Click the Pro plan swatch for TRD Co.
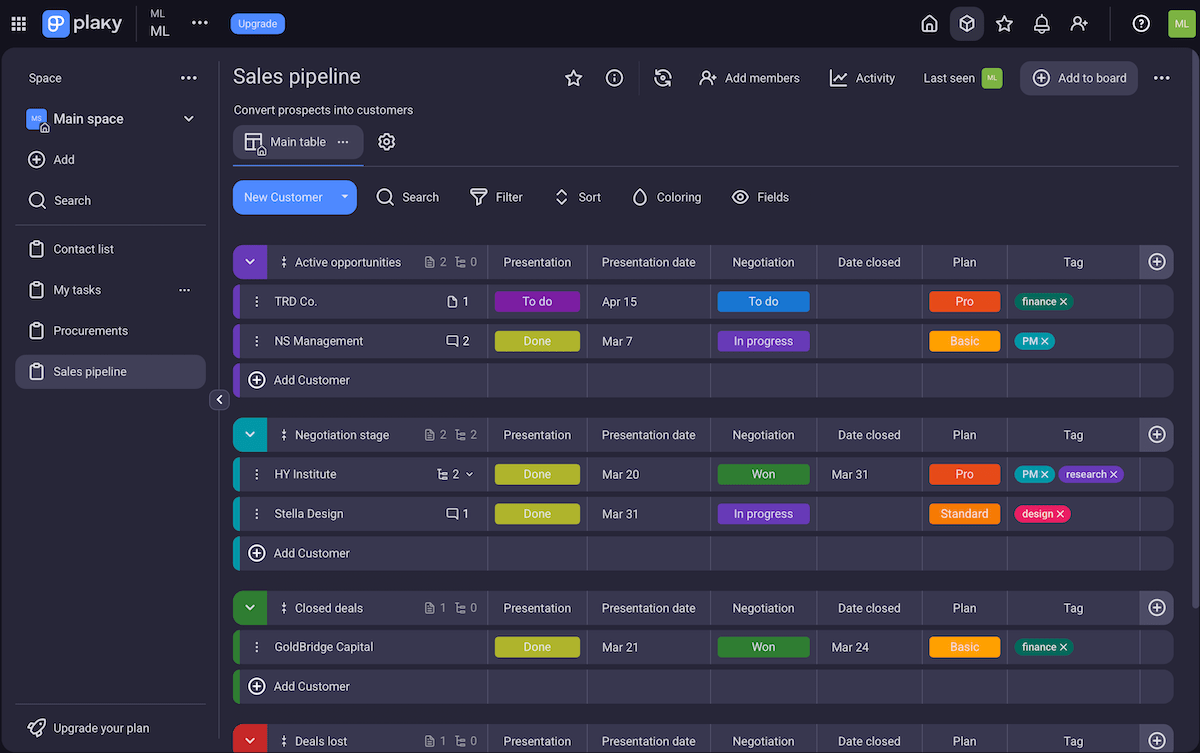The width and height of the screenshot is (1200, 753). (x=964, y=302)
